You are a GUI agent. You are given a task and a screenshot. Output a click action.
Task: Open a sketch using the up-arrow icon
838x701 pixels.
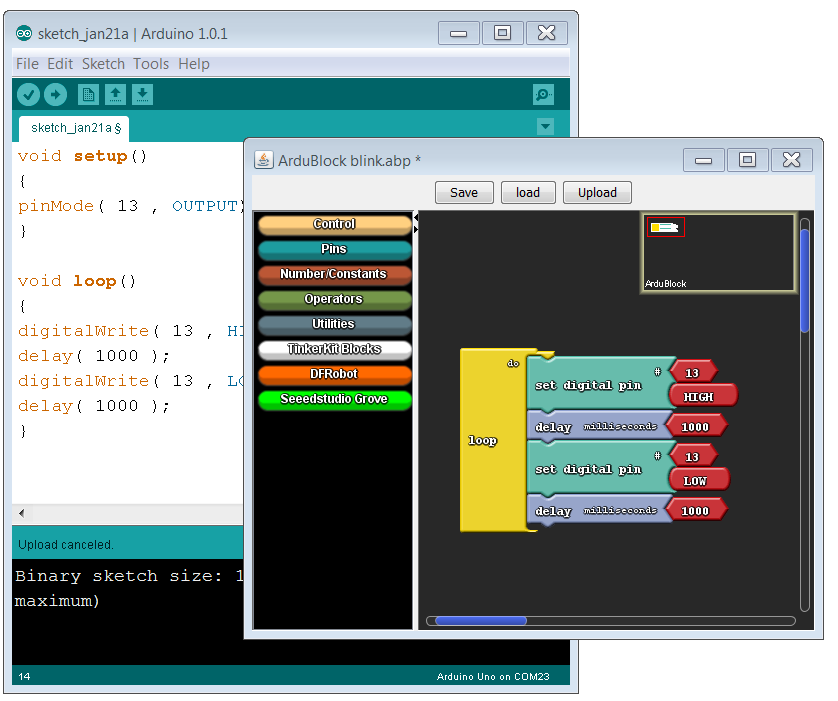point(116,95)
